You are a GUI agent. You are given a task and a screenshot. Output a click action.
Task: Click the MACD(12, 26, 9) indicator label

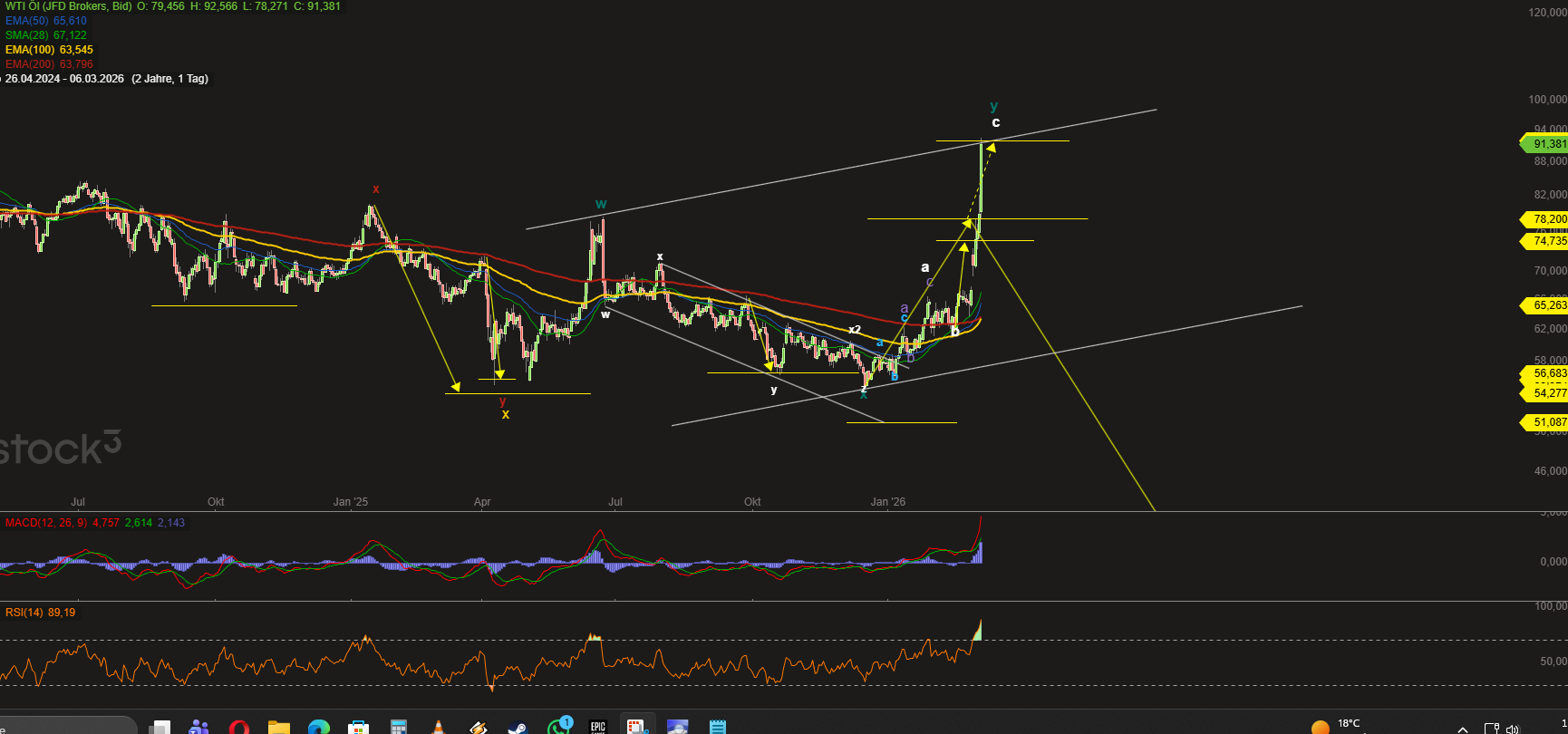(46, 523)
